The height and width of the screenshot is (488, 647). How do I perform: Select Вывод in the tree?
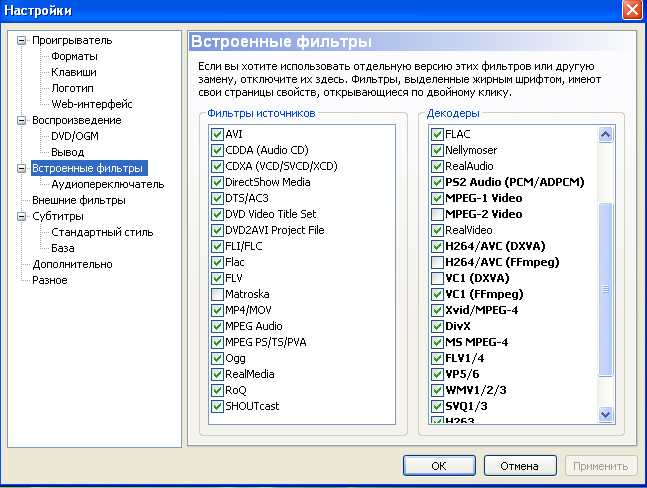coord(68,152)
